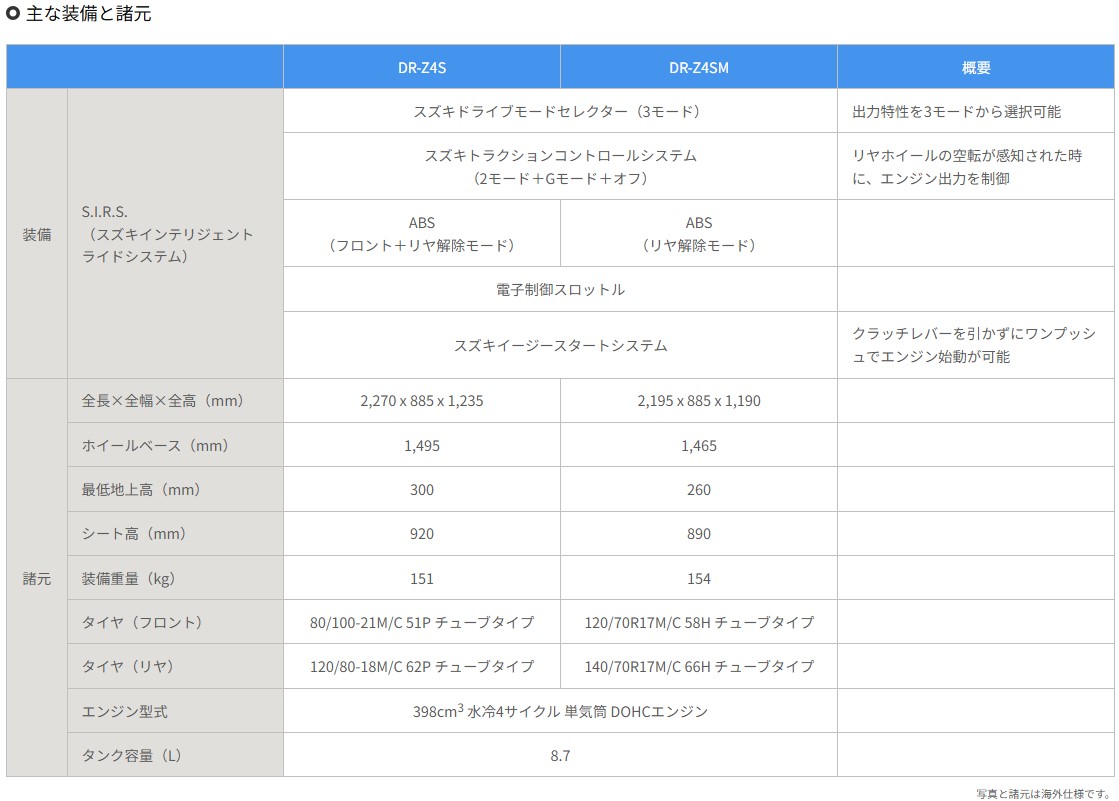The image size is (1119, 801).
Task: Click スズキドライブモードセレクター（3モード） cell
Action: (x=560, y=112)
